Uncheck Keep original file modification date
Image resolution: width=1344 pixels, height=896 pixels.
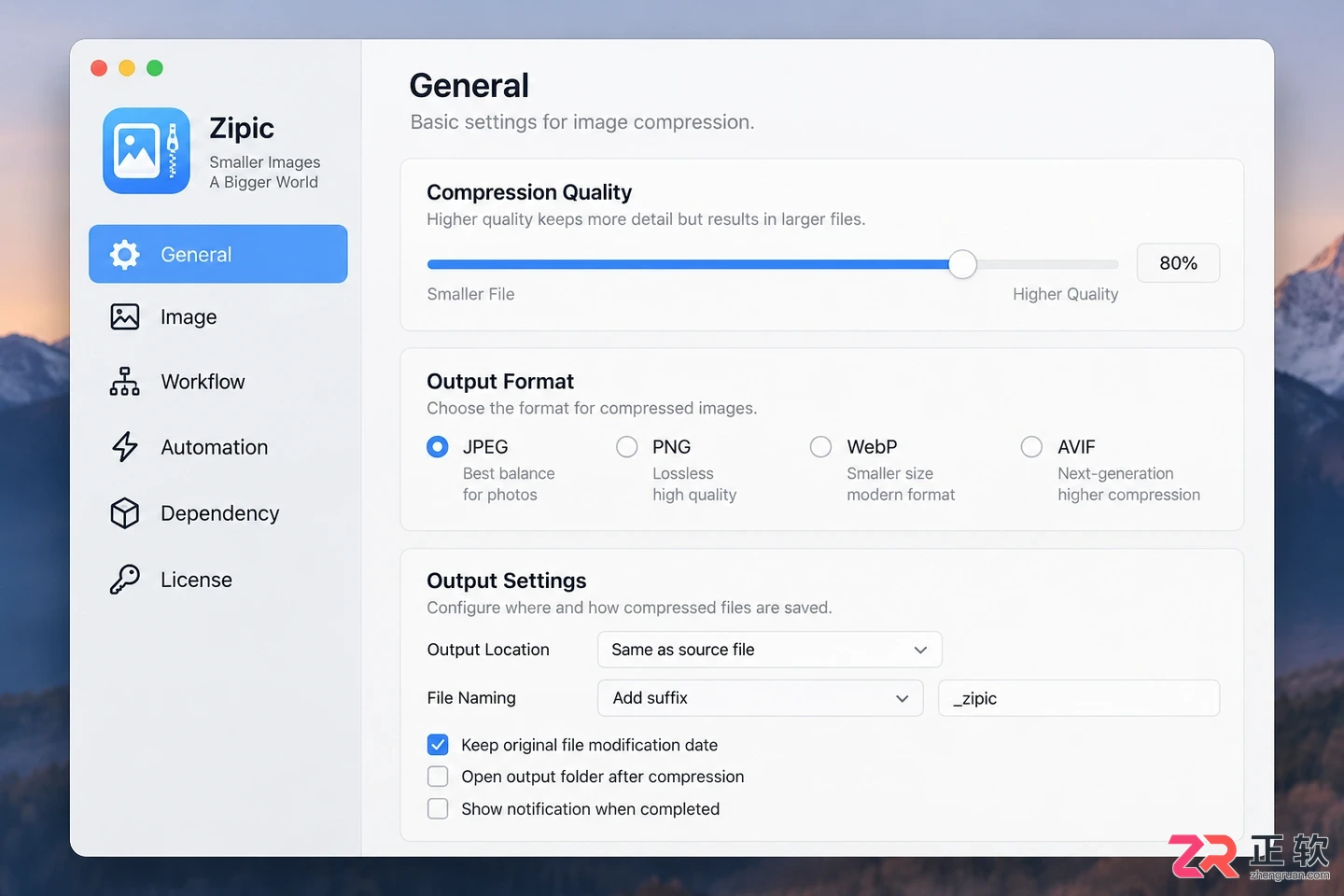point(438,745)
